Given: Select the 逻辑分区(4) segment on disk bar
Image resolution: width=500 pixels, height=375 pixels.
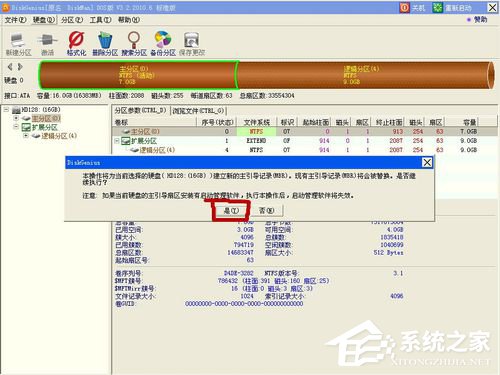Looking at the screenshot, I should 365,75.
